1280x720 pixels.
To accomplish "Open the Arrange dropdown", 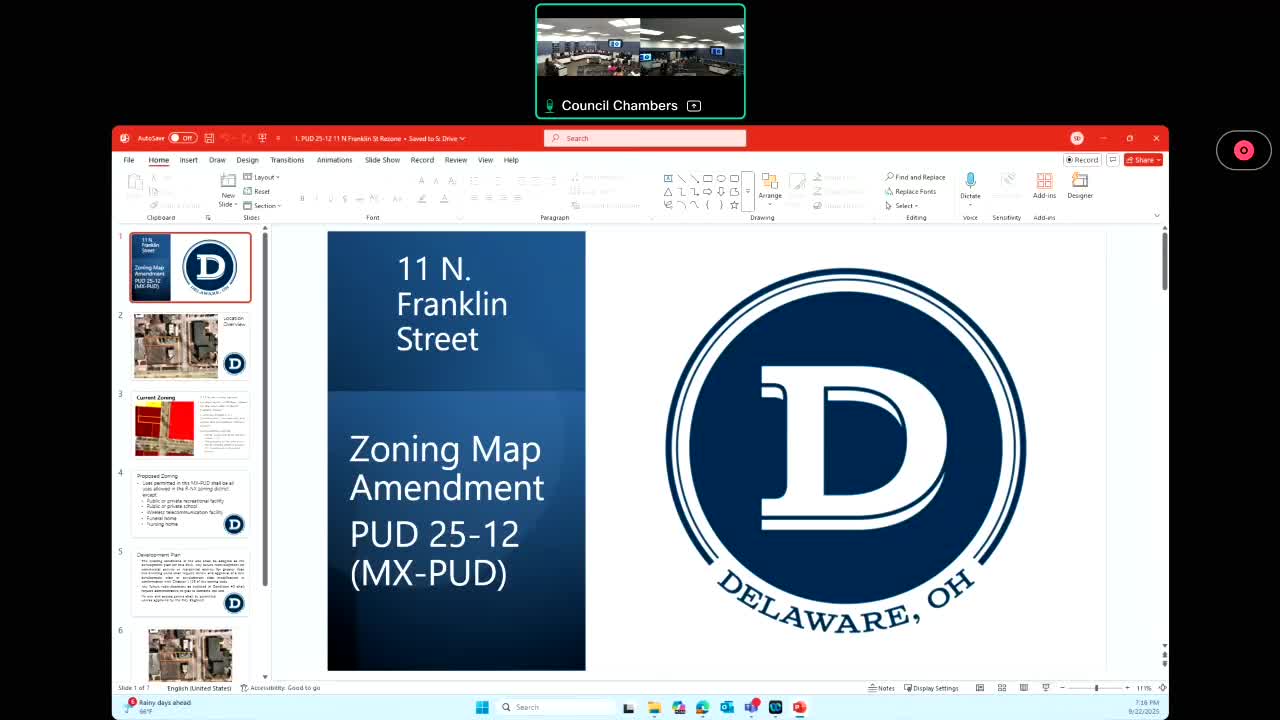I will (770, 187).
